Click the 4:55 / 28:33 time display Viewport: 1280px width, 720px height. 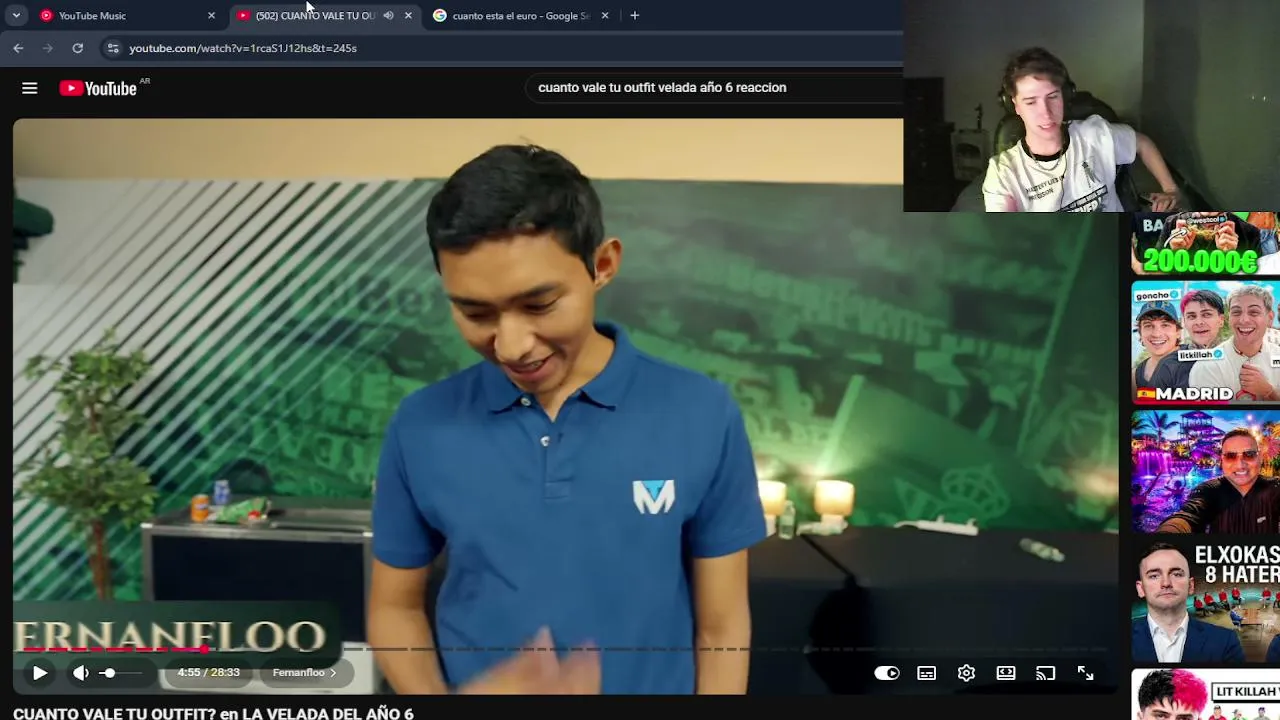tap(208, 673)
